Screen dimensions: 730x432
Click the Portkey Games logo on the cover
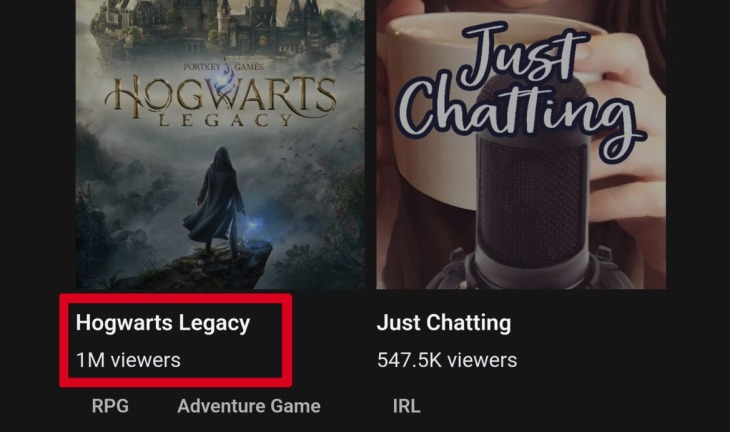pos(223,67)
